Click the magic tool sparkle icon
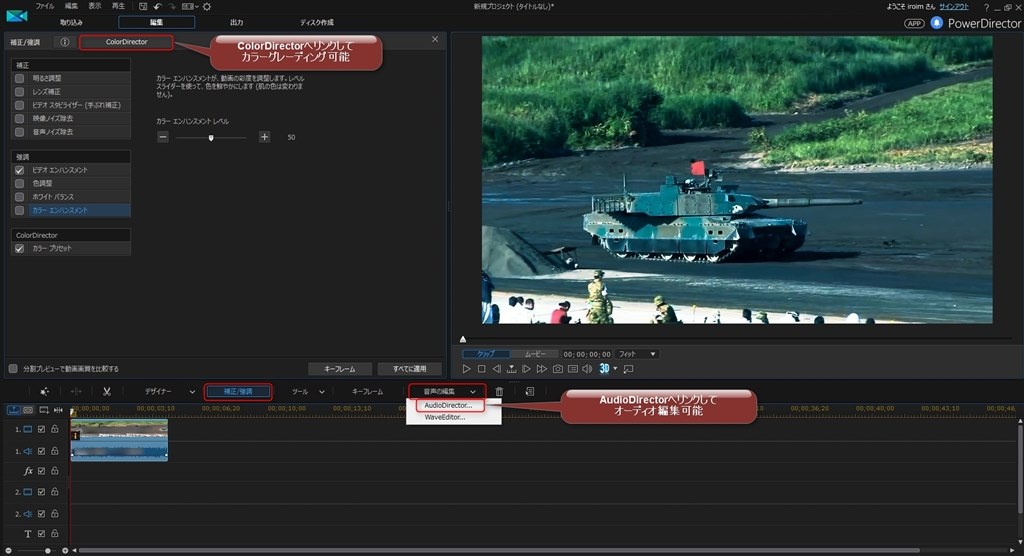This screenshot has height=556, width=1024. click(x=44, y=391)
